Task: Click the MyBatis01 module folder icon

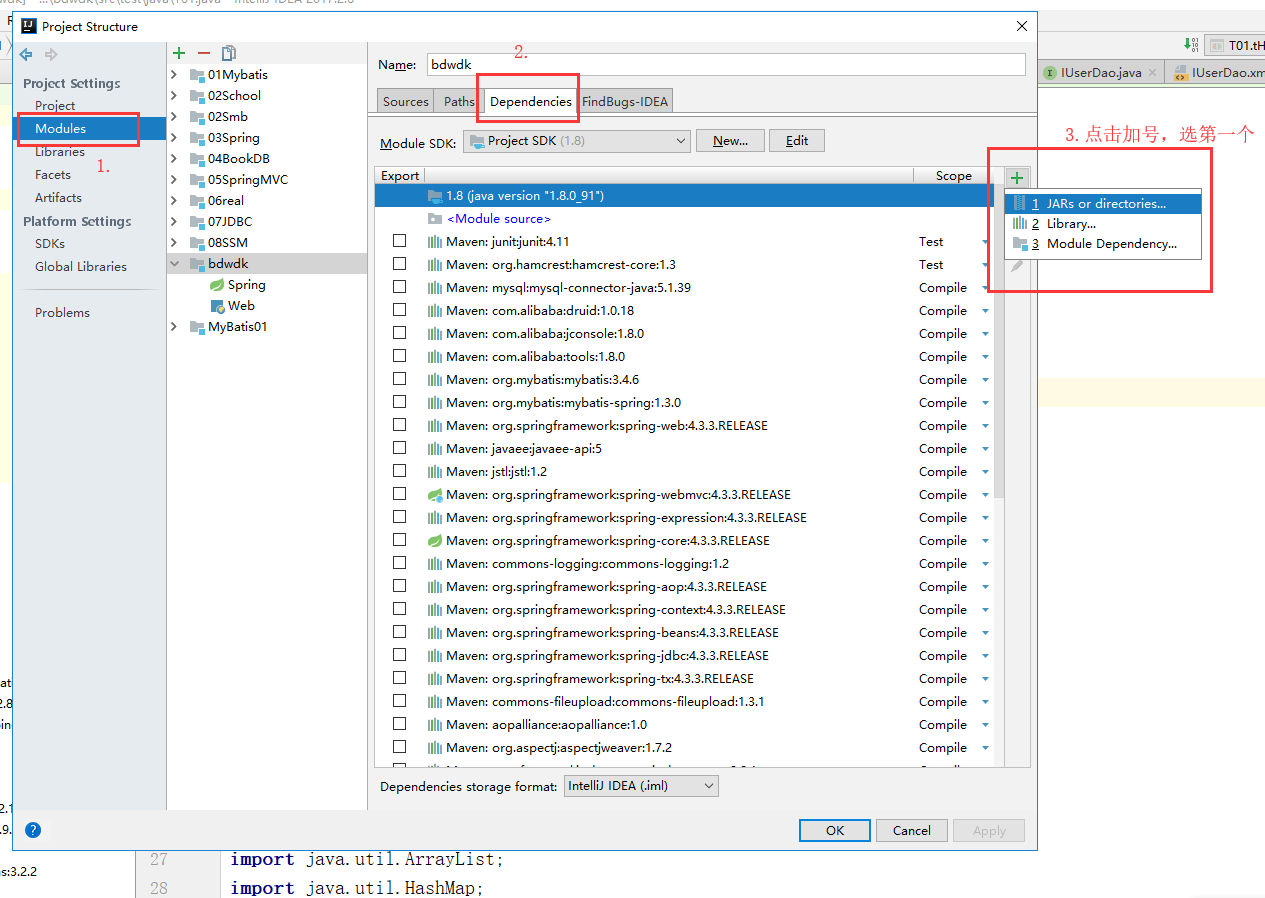Action: click(197, 327)
